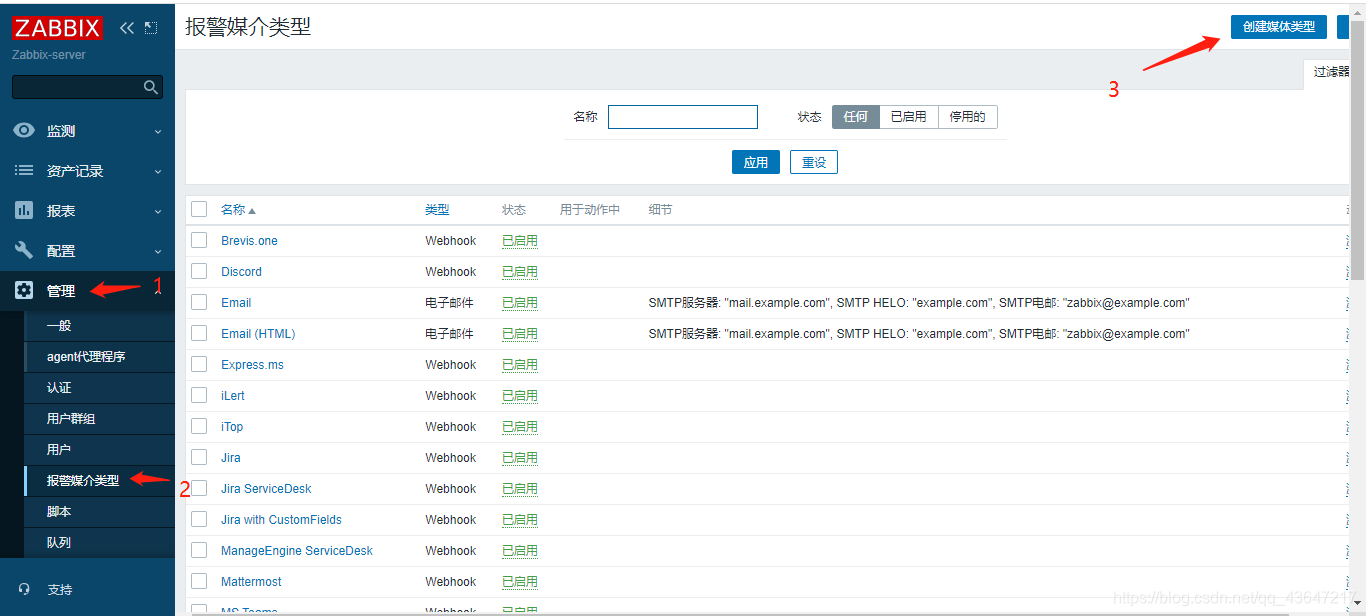Open the 用户群组 submenu item
Screen dimensions: 1366x616
click(x=99, y=419)
